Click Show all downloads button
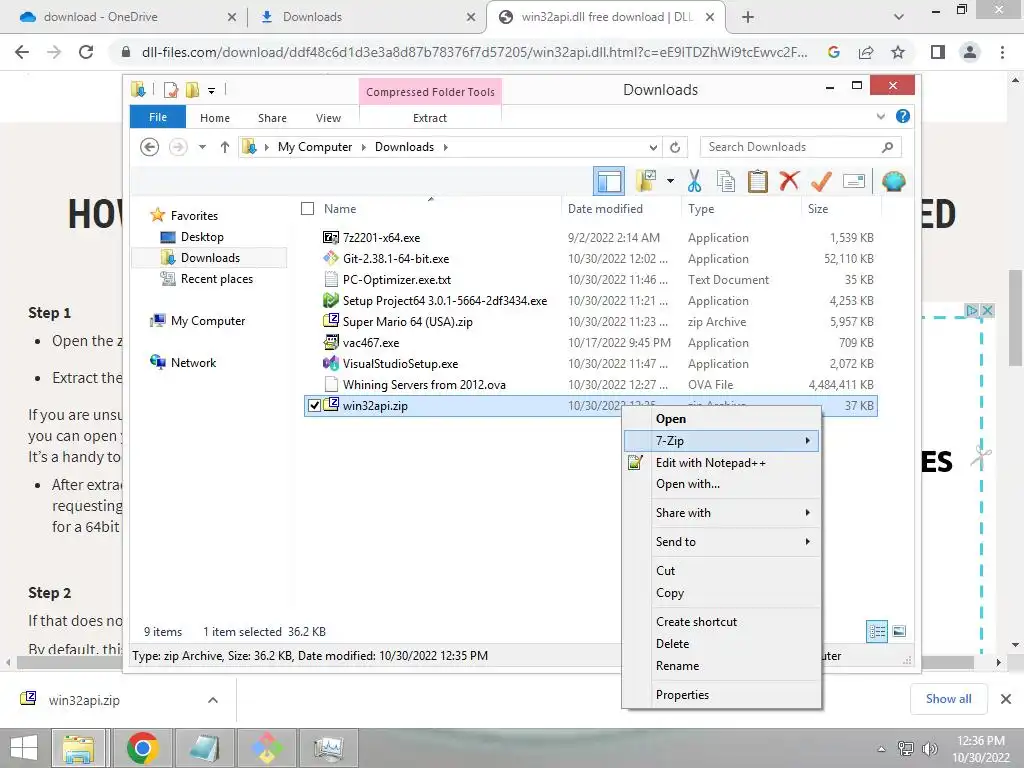Image resolution: width=1024 pixels, height=768 pixels. click(x=949, y=699)
